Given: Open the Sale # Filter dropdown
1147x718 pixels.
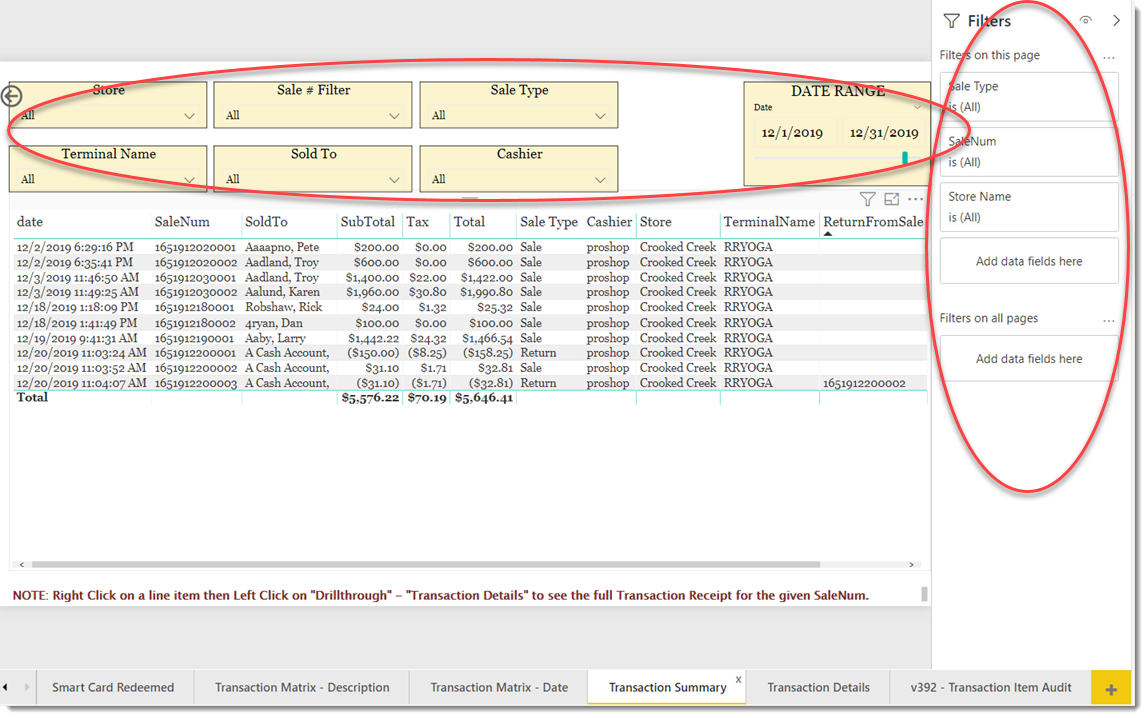Looking at the screenshot, I should point(396,116).
